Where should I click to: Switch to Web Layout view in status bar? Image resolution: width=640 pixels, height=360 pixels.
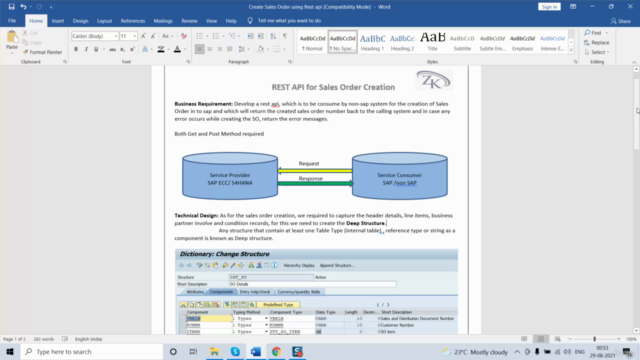tap(558, 339)
